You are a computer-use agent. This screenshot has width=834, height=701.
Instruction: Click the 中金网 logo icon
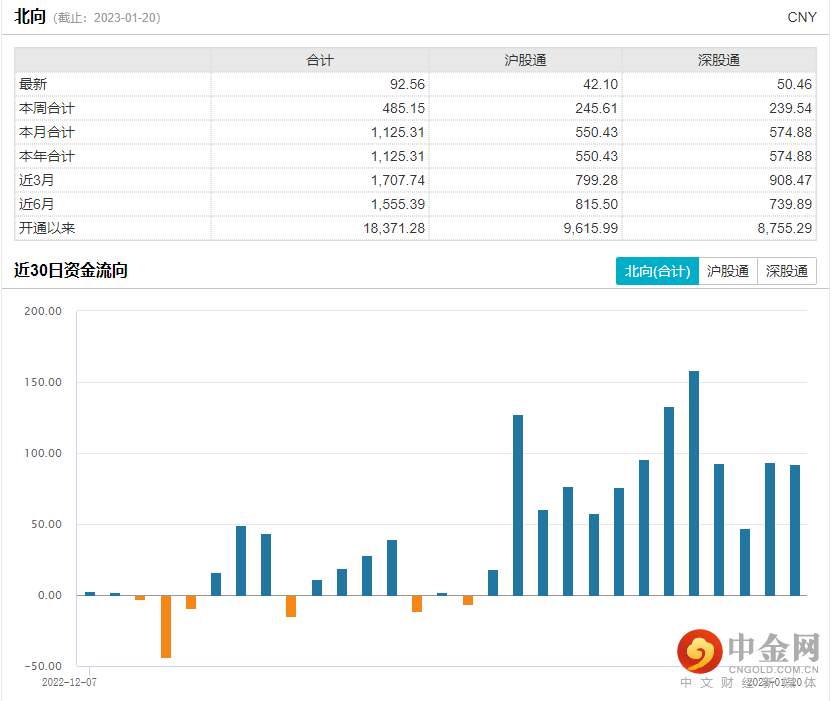click(x=700, y=652)
